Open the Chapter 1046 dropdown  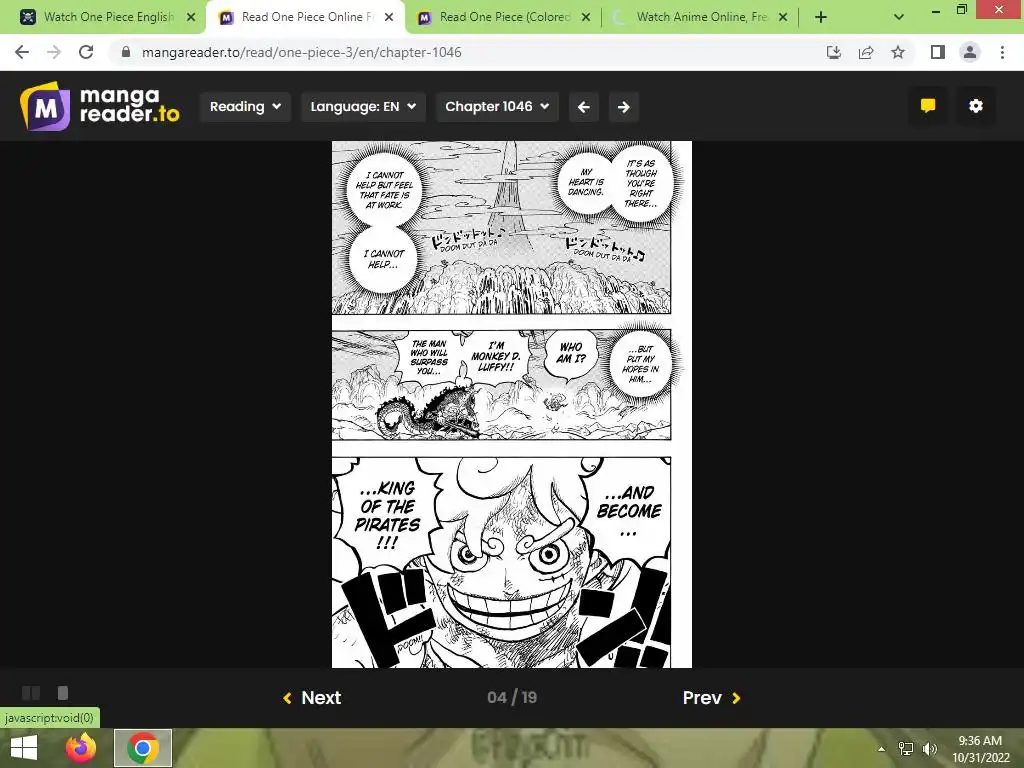tap(497, 106)
